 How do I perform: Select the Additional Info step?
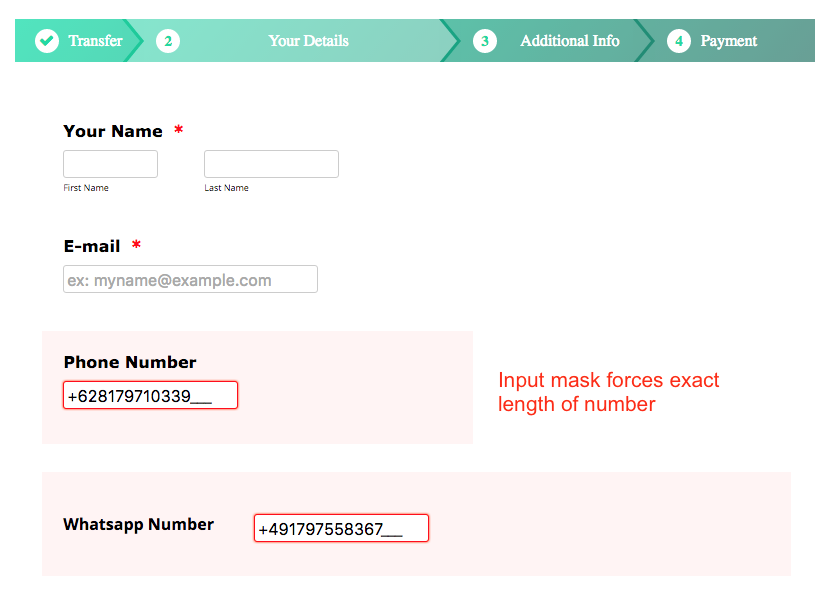(569, 41)
